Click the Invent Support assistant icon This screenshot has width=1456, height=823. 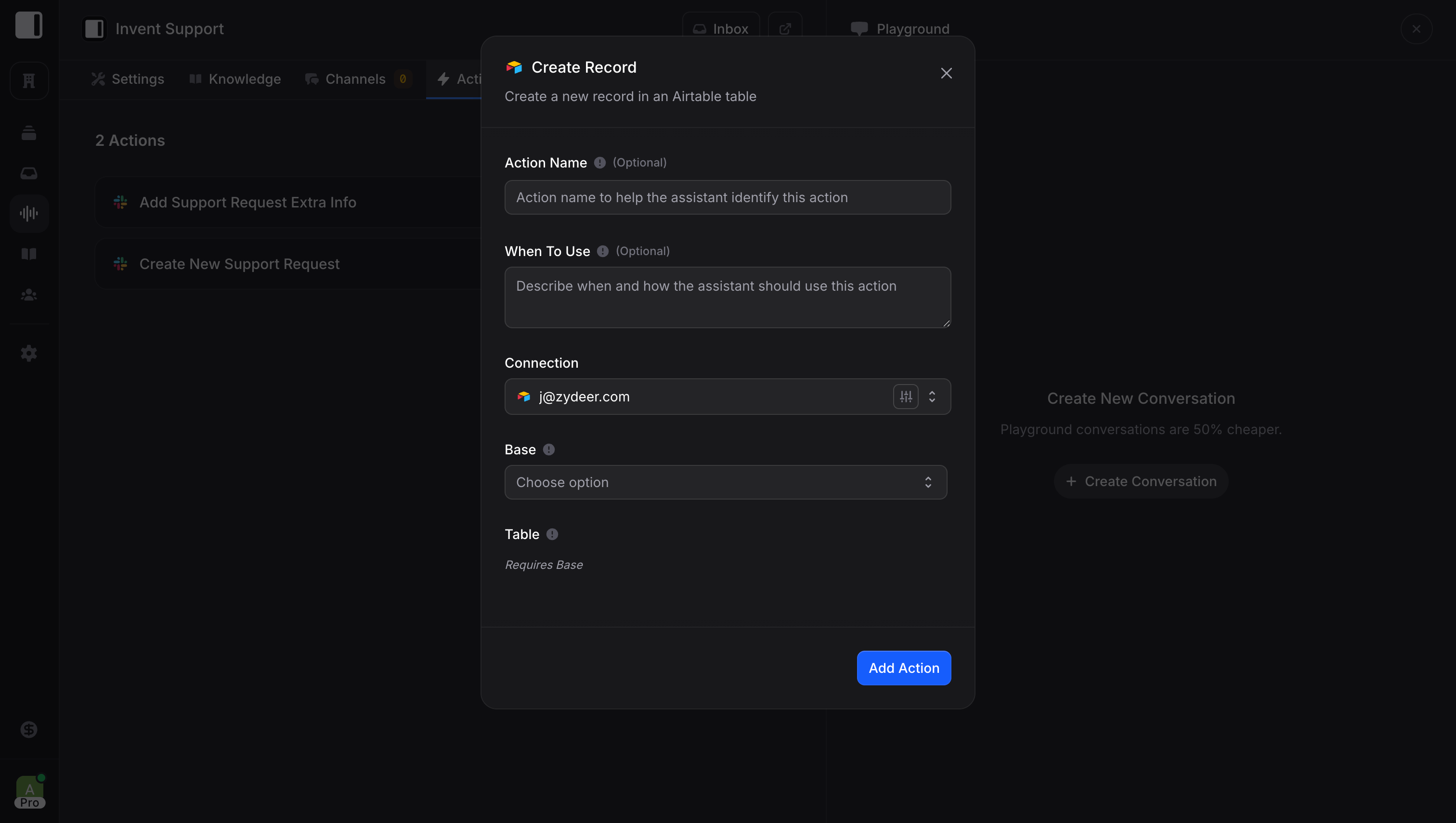(x=94, y=29)
